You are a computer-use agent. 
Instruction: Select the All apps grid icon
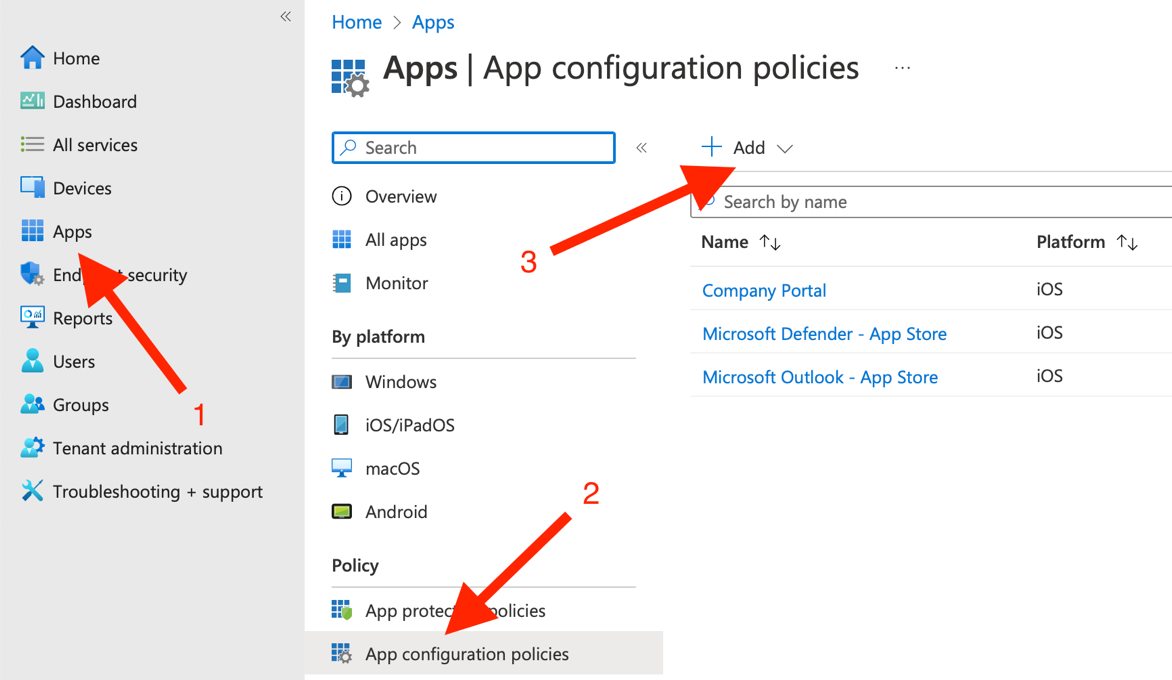[x=342, y=239]
